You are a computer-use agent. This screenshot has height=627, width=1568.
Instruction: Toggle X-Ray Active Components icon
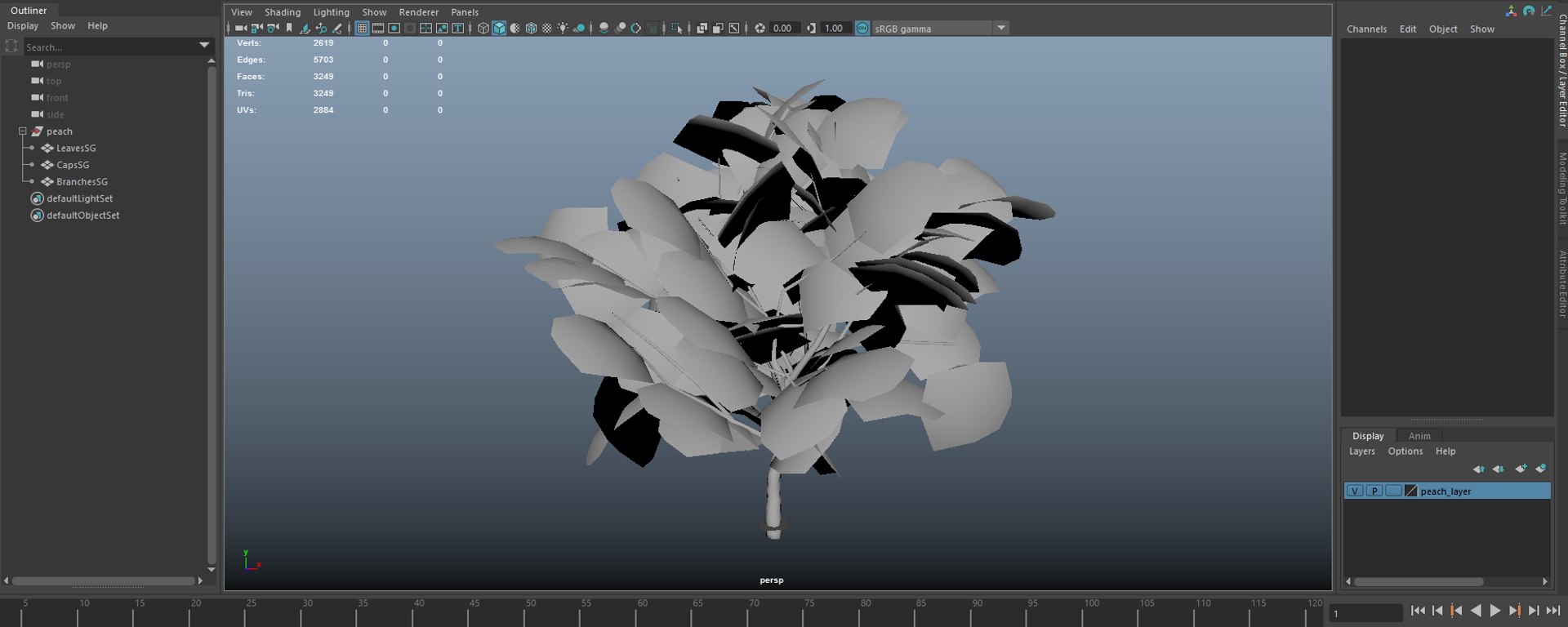[x=718, y=28]
